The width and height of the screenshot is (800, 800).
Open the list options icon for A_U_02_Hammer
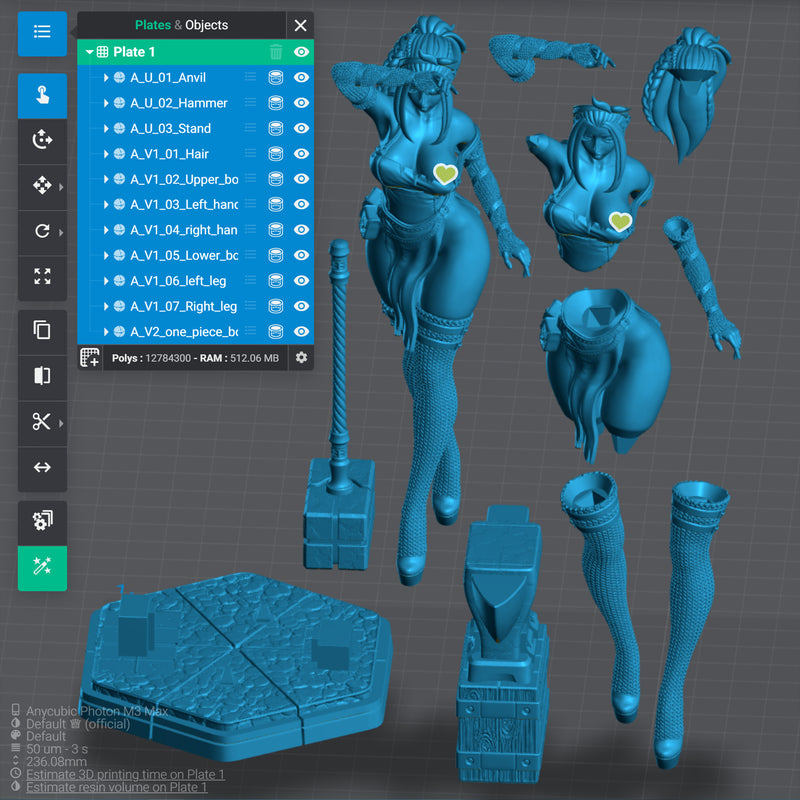[250, 103]
